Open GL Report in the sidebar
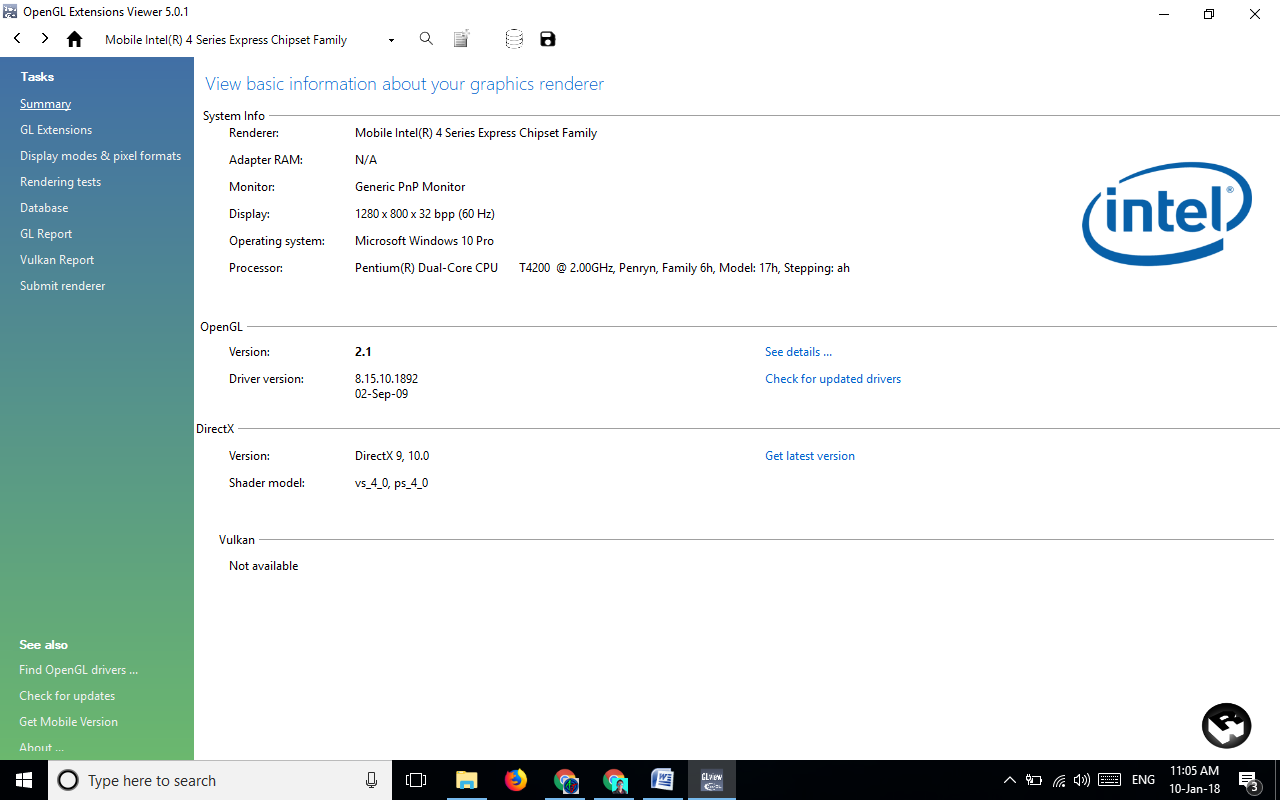This screenshot has width=1280, height=800. point(46,234)
